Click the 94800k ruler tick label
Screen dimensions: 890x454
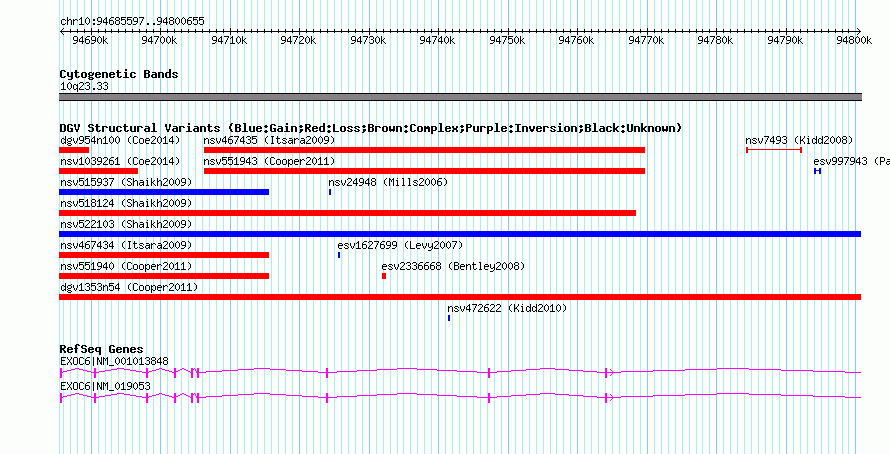point(853,40)
